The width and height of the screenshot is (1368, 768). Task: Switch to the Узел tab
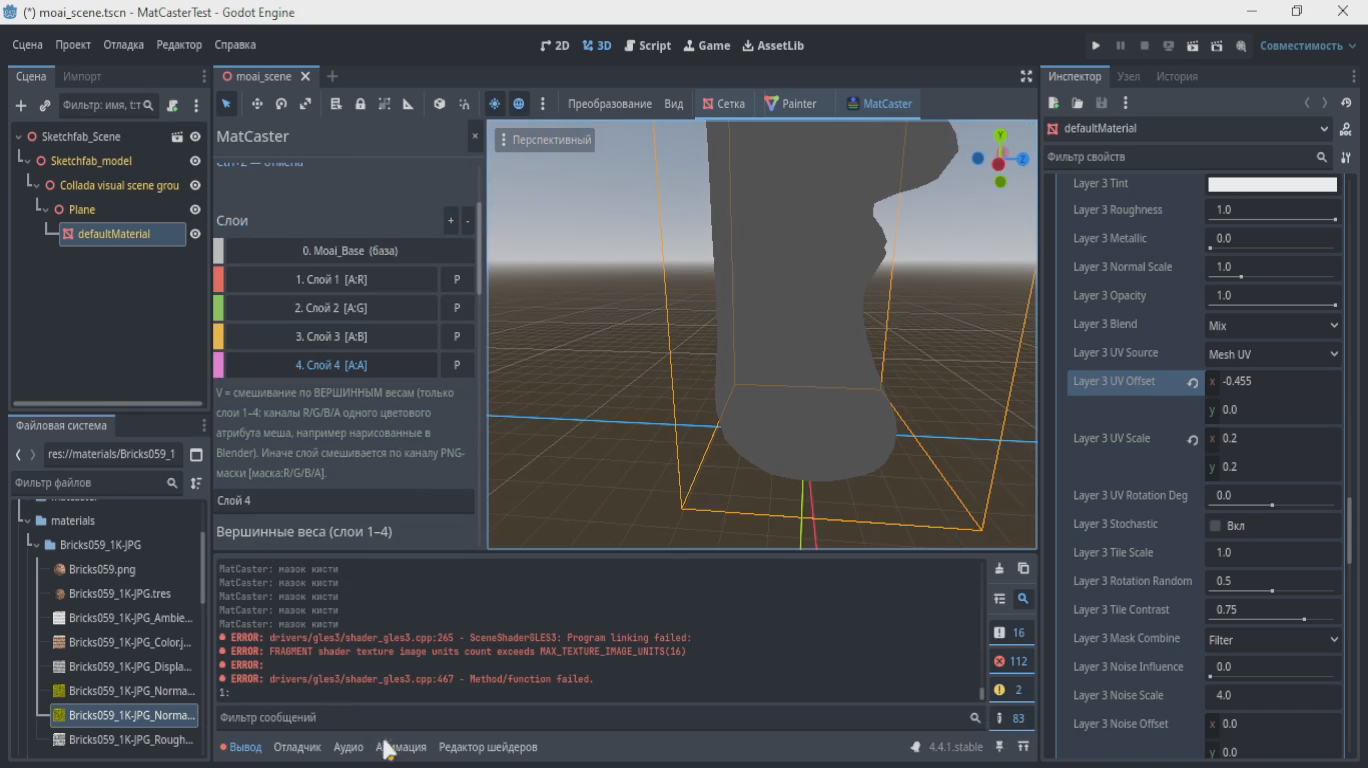point(1128,76)
